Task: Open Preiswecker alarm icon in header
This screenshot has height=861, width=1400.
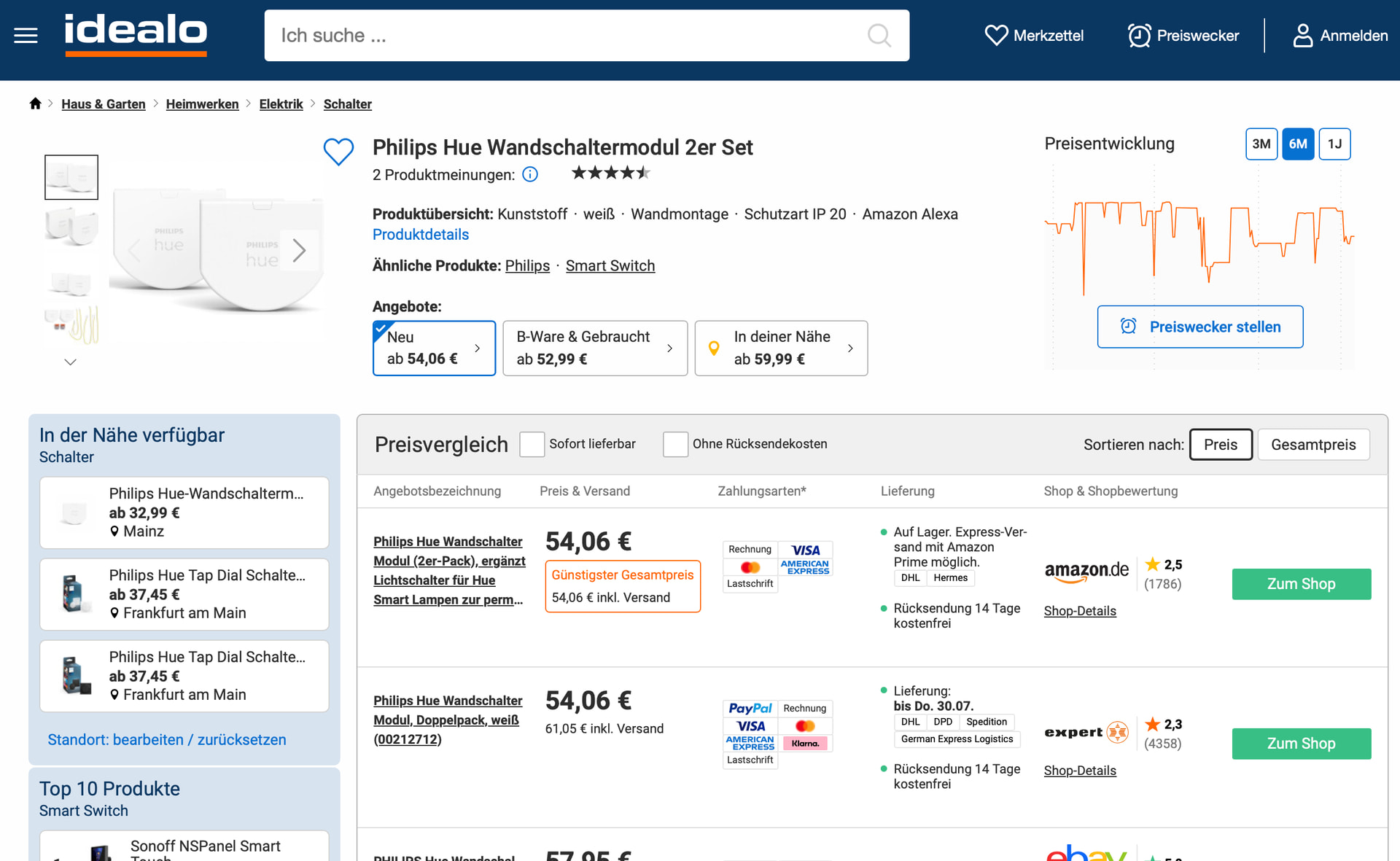Action: point(1139,35)
